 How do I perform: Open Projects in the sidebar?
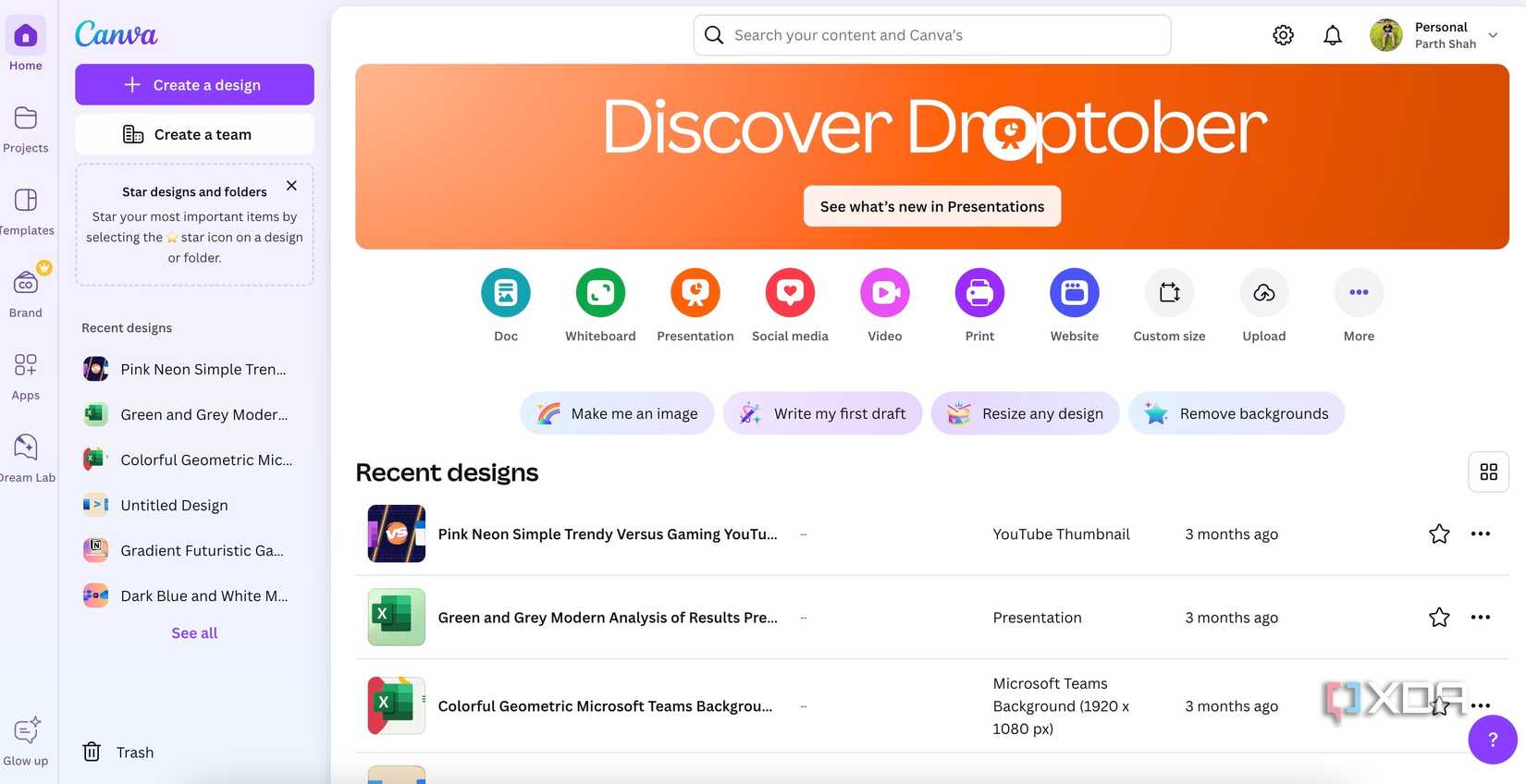click(x=26, y=129)
